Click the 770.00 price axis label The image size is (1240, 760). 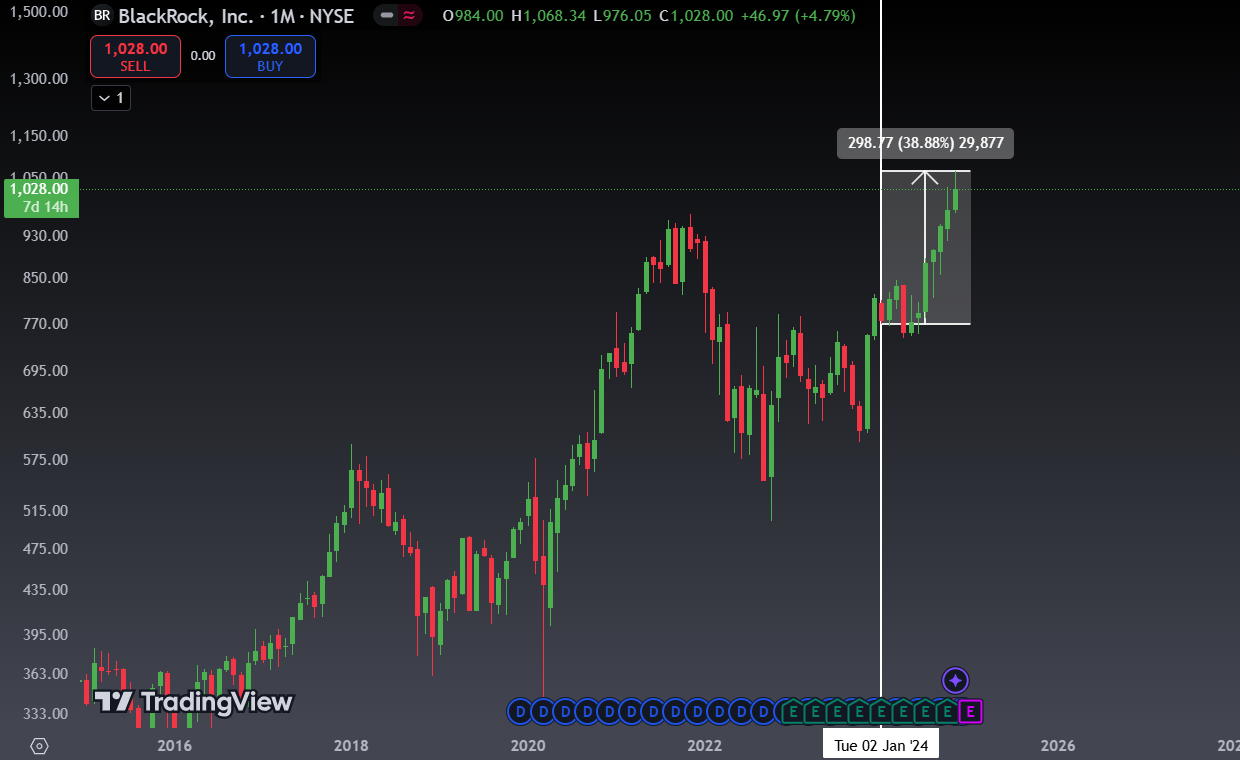coord(45,323)
